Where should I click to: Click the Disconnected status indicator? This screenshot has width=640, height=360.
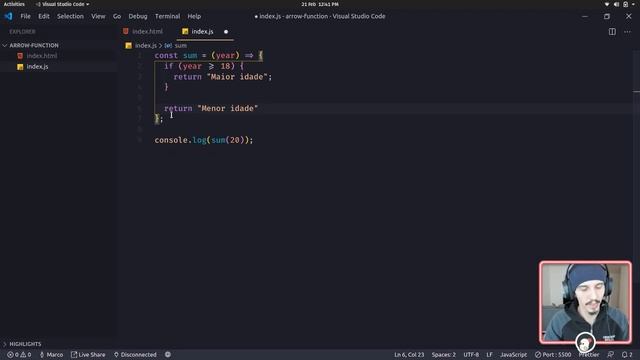(135, 355)
